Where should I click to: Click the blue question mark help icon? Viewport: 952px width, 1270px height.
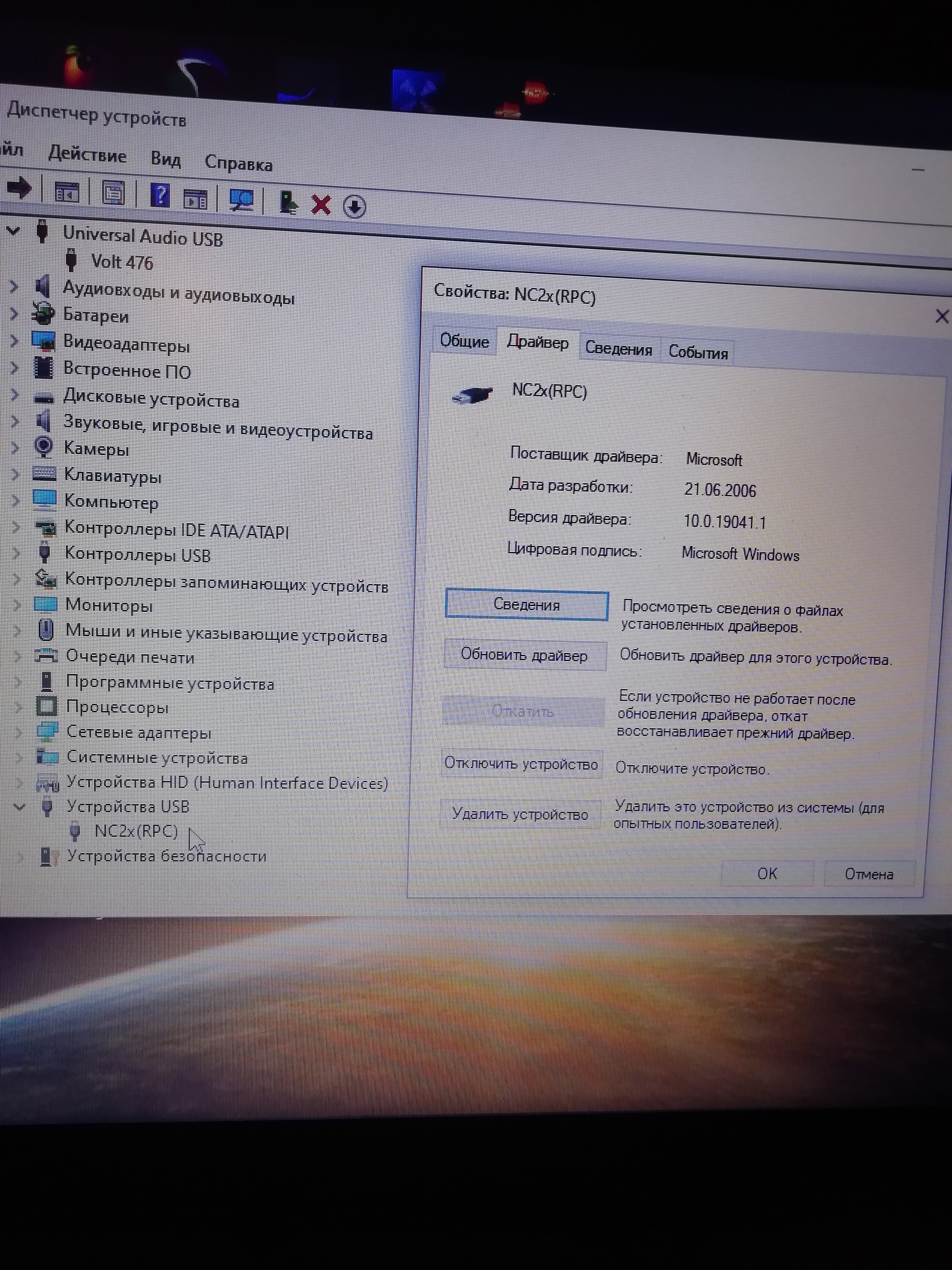(x=160, y=195)
